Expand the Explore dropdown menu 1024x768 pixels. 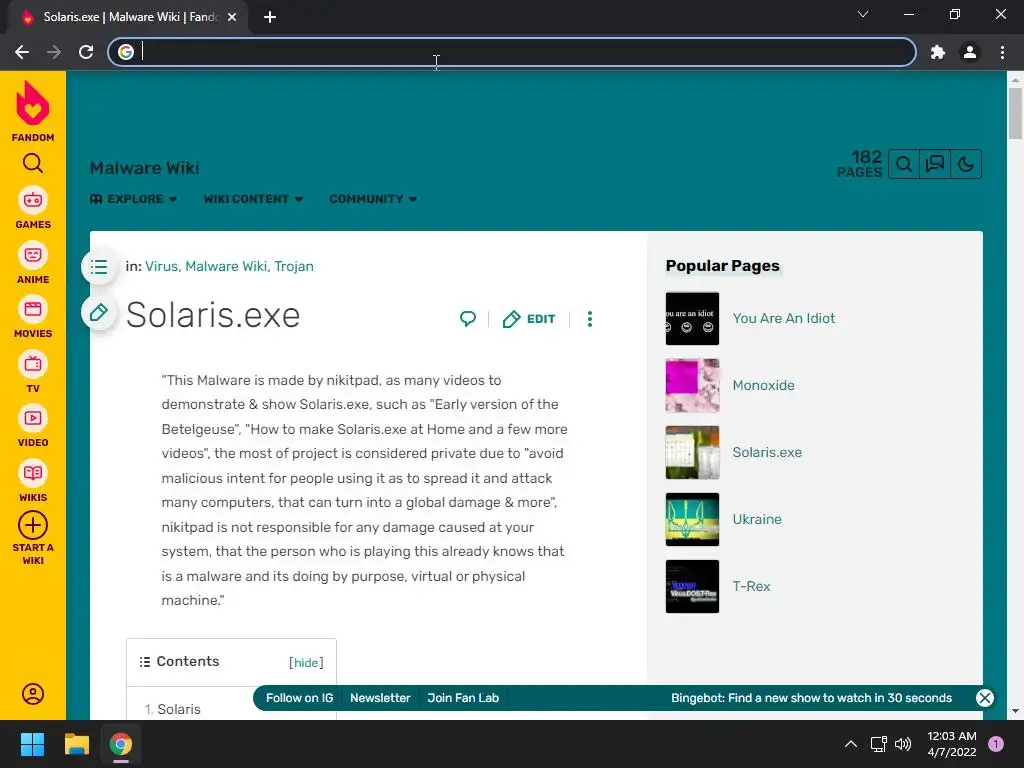pyautogui.click(x=133, y=199)
